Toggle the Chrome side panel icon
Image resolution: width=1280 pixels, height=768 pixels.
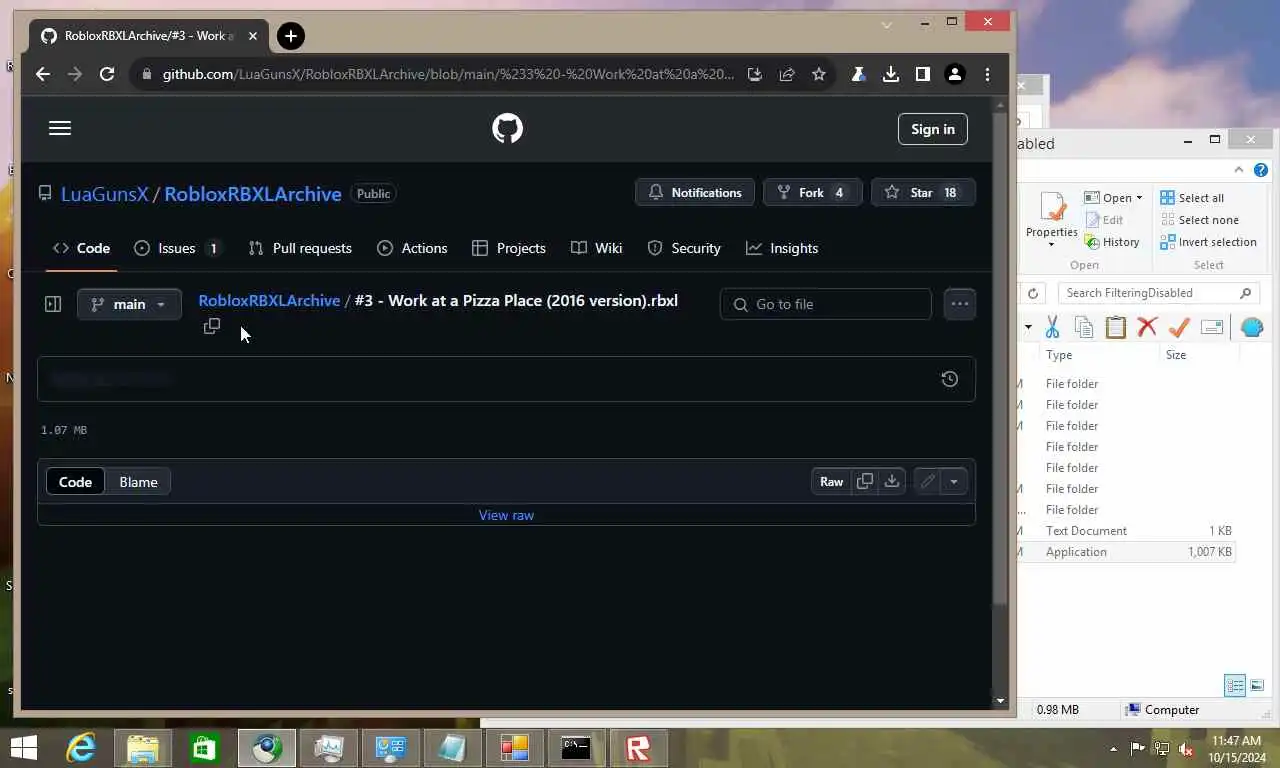click(922, 74)
